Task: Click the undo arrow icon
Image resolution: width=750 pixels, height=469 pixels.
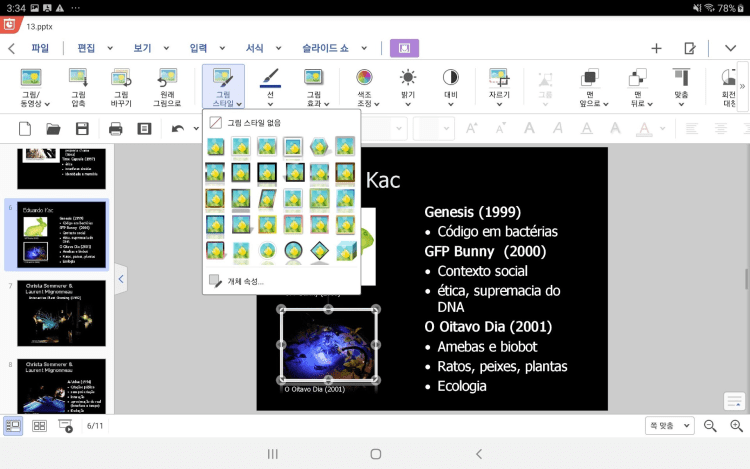Action: point(178,129)
